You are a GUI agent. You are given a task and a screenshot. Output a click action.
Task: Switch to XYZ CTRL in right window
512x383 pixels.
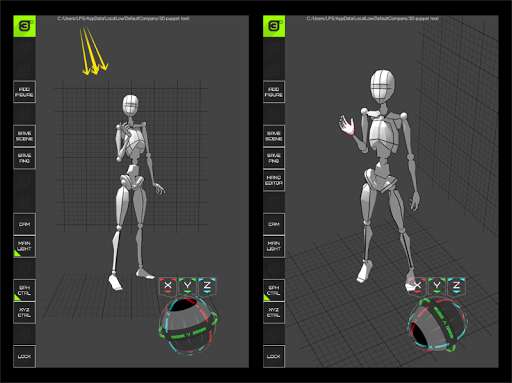click(274, 312)
